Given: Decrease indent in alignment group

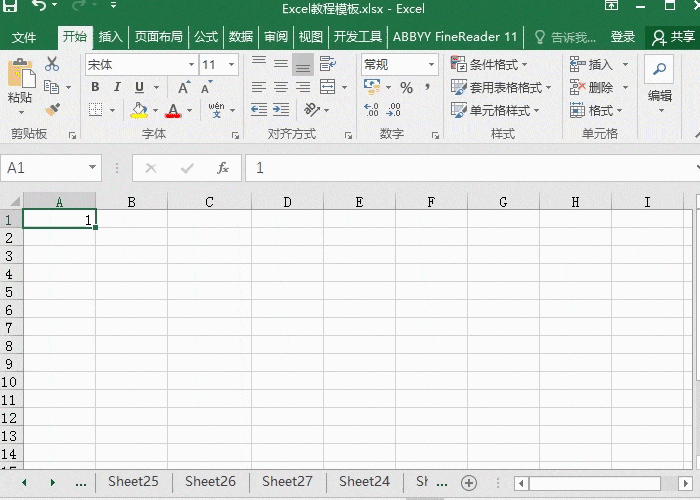Looking at the screenshot, I should pos(259,109).
